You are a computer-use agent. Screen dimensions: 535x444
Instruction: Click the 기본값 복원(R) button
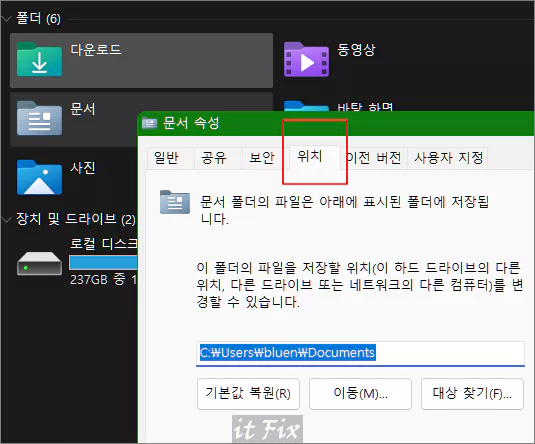click(x=248, y=394)
